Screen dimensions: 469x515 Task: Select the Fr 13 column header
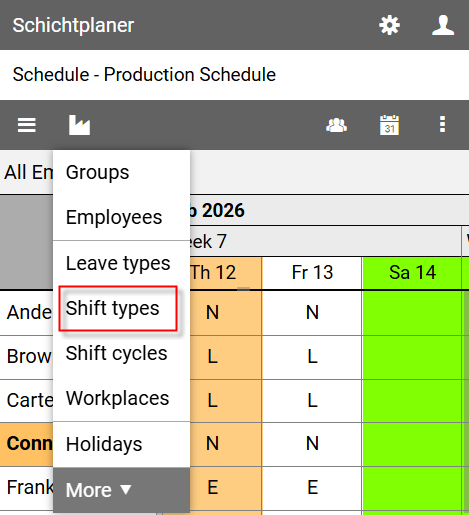point(312,273)
